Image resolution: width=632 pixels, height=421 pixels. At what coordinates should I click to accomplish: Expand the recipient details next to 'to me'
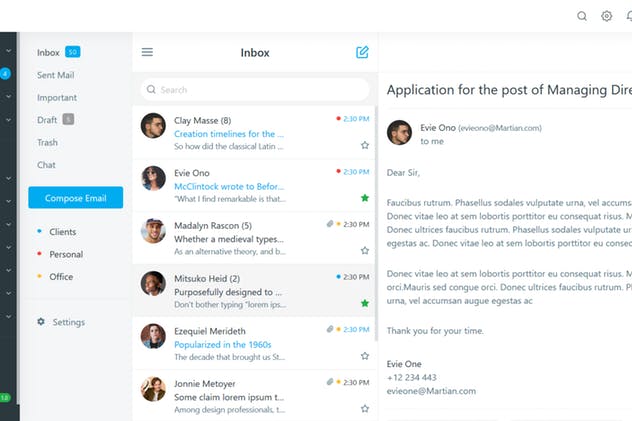[x=432, y=141]
